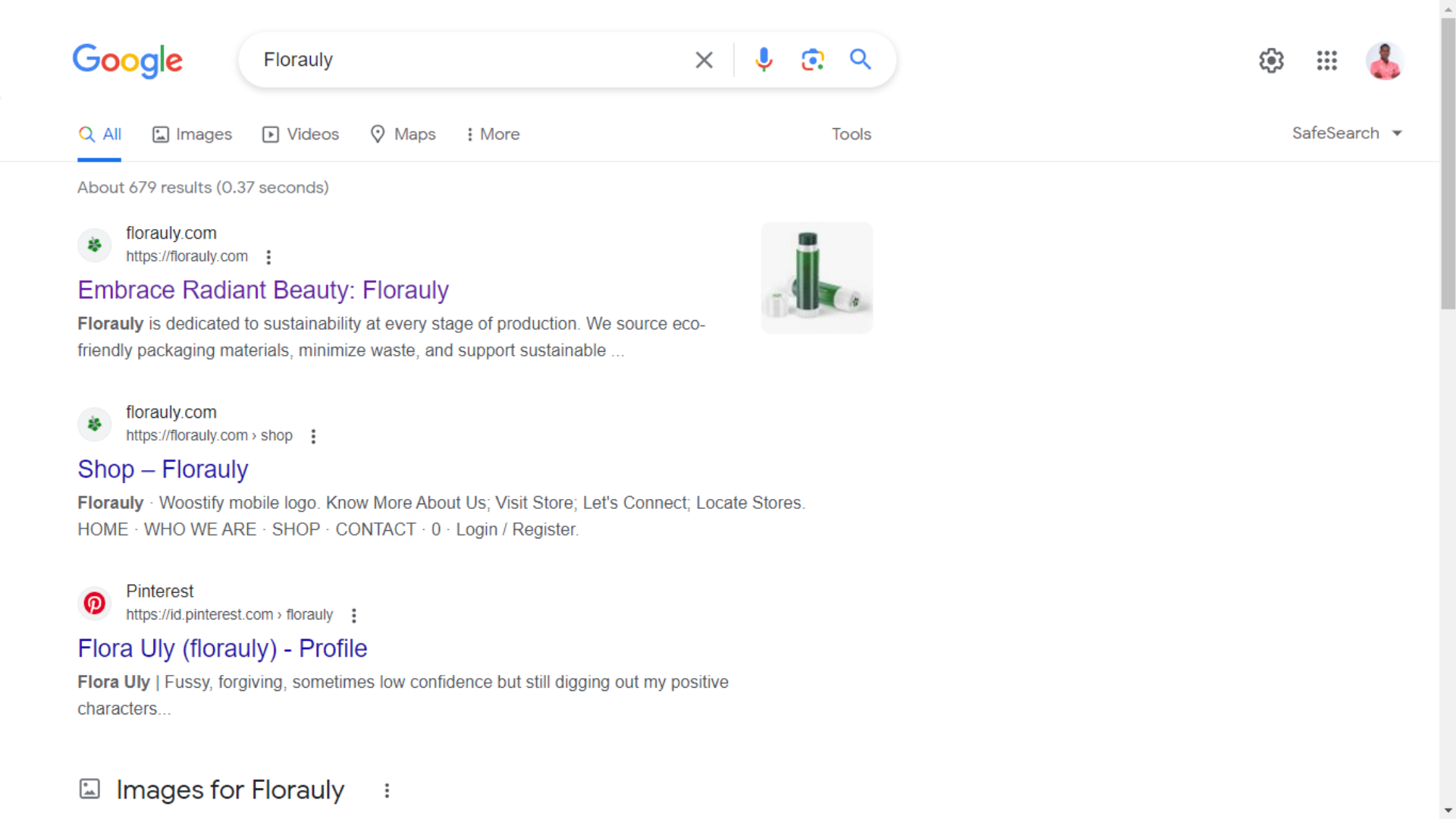Viewport: 1456px width, 819px height.
Task: Switch to the Maps tab
Action: pyautogui.click(x=403, y=134)
